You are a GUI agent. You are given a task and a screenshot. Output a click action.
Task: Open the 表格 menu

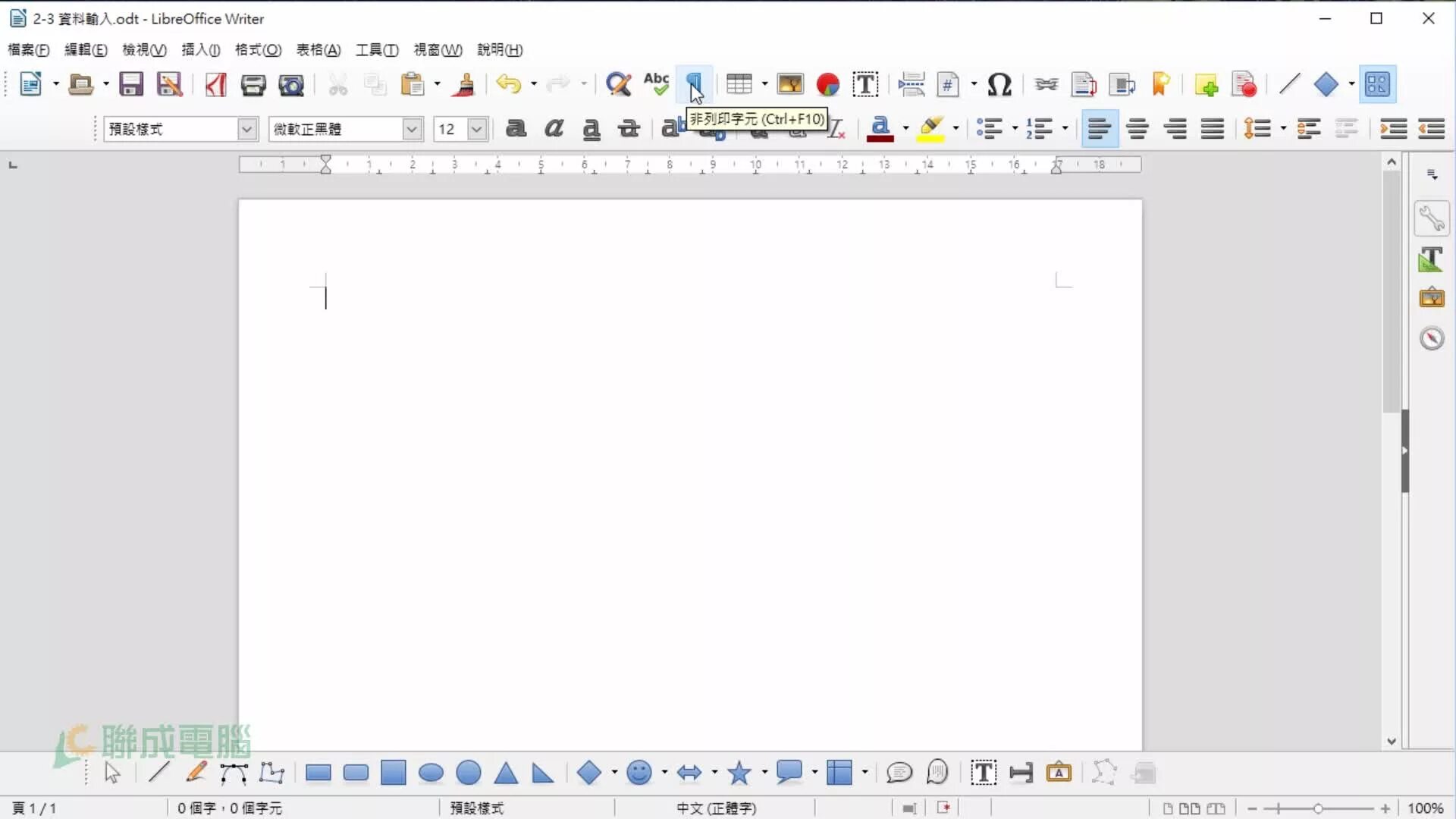tap(318, 50)
